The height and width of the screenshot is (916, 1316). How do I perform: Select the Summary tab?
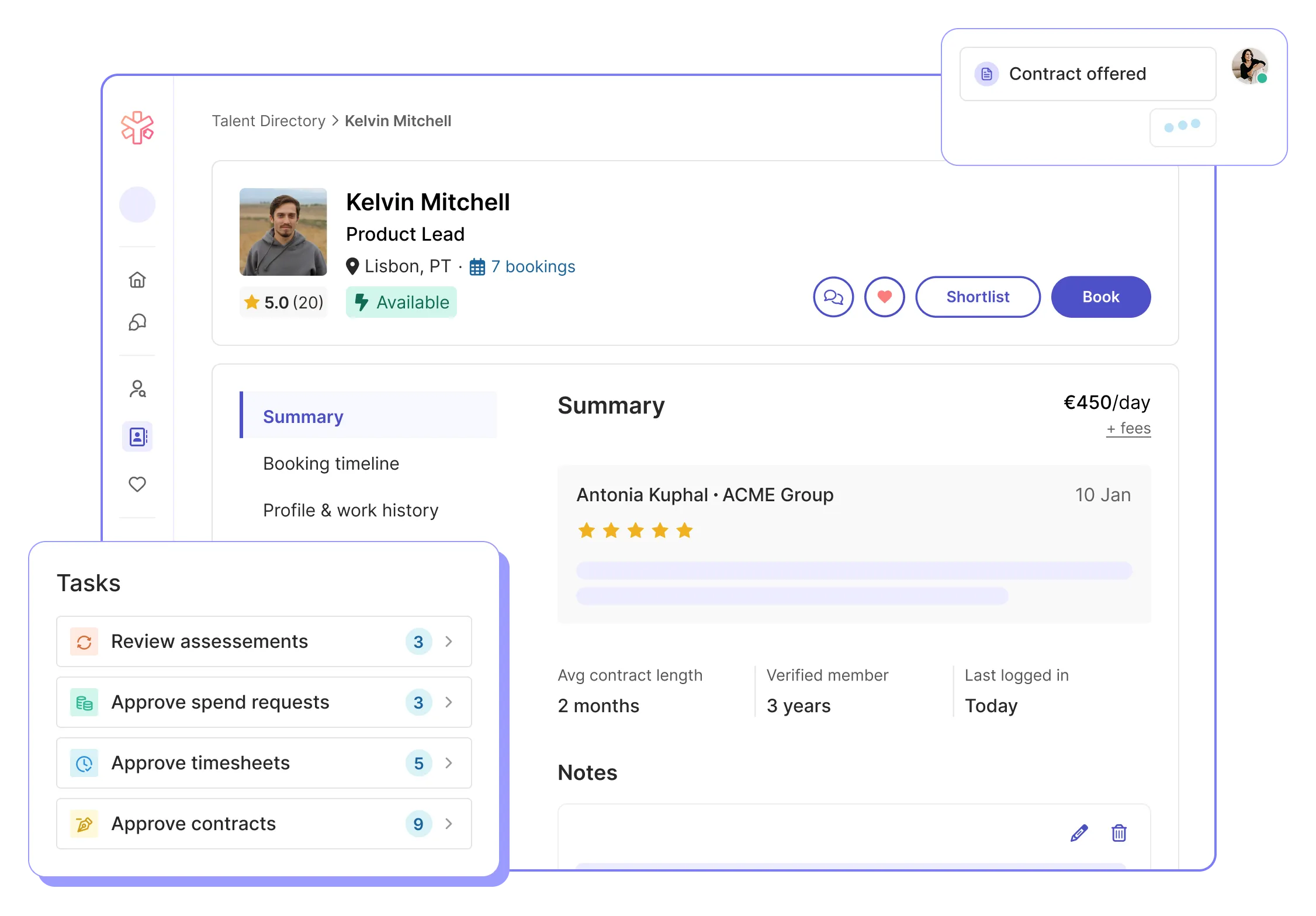click(368, 415)
